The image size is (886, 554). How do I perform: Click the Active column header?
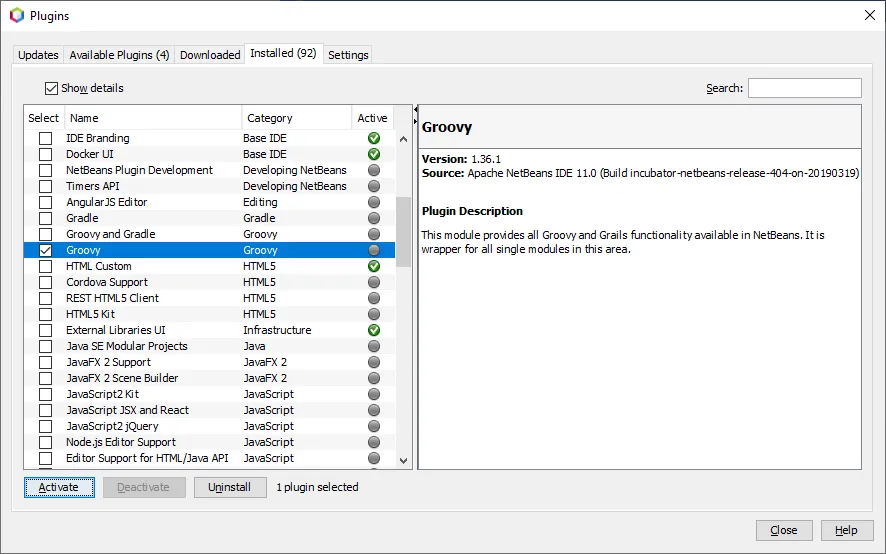[372, 118]
